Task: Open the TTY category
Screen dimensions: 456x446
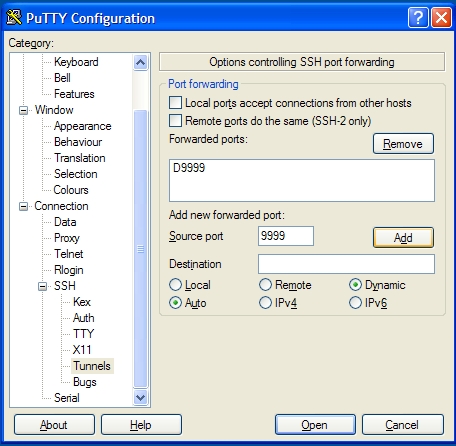Action: tap(83, 334)
